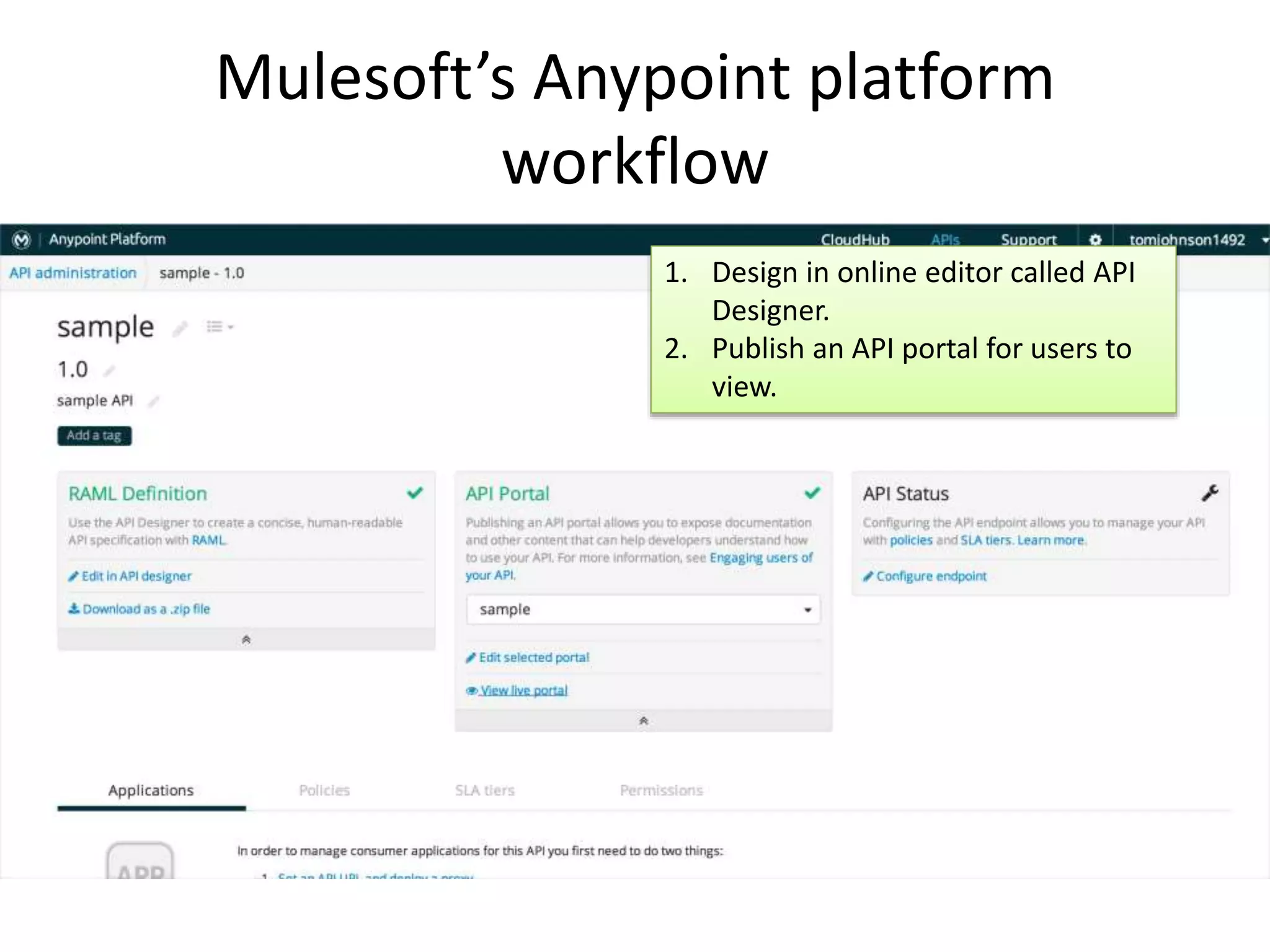Collapse the RAML Definition card

pyautogui.click(x=246, y=639)
